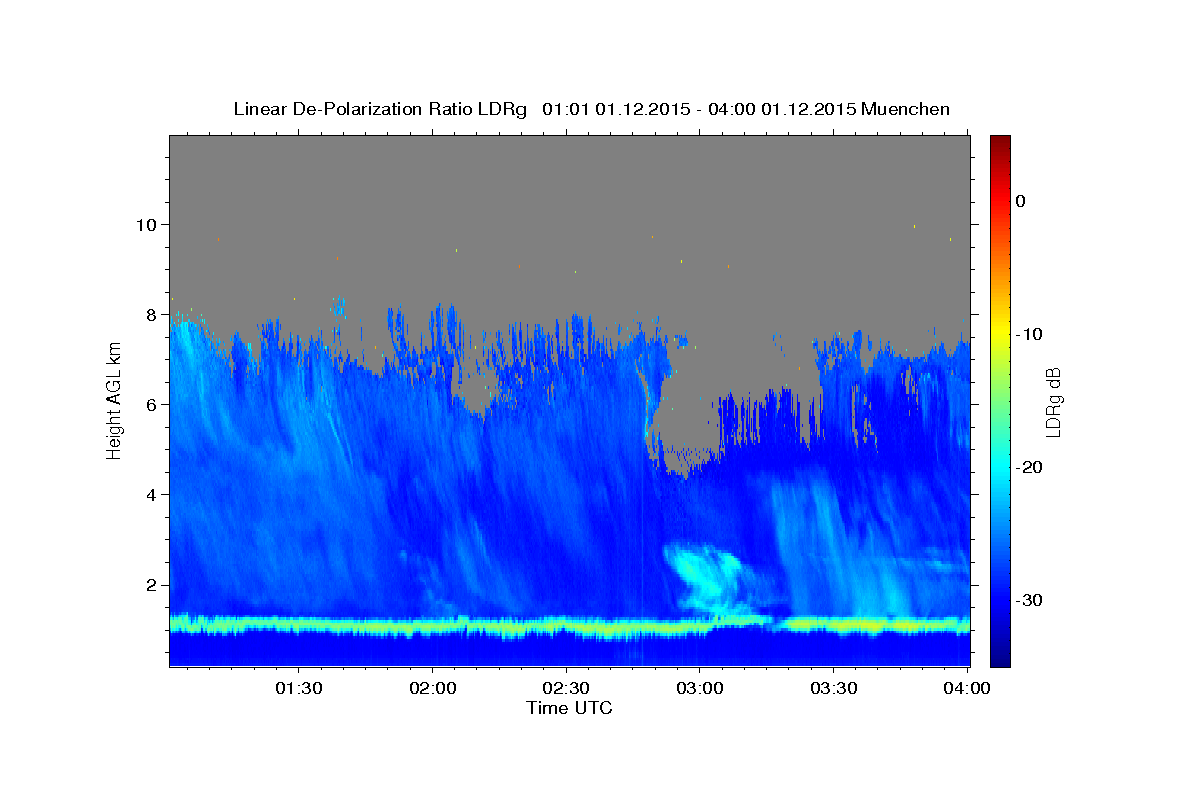Viewport: 1200px width, 800px height.
Task: Click the 04:00 time tick label
Action: 966,688
